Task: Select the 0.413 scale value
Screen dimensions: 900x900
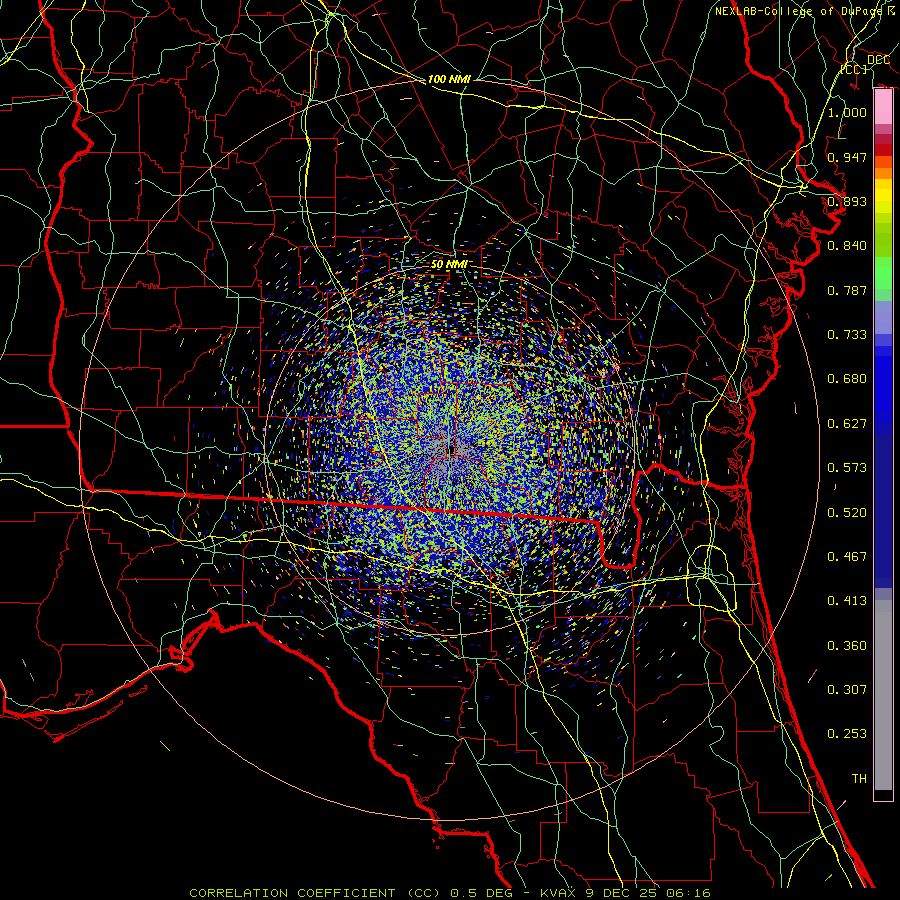Action: (x=847, y=601)
